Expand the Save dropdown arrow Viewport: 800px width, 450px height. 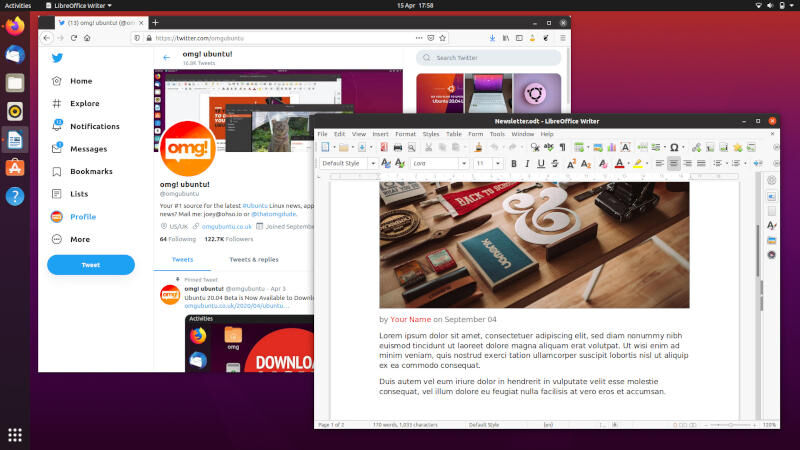tap(371, 147)
